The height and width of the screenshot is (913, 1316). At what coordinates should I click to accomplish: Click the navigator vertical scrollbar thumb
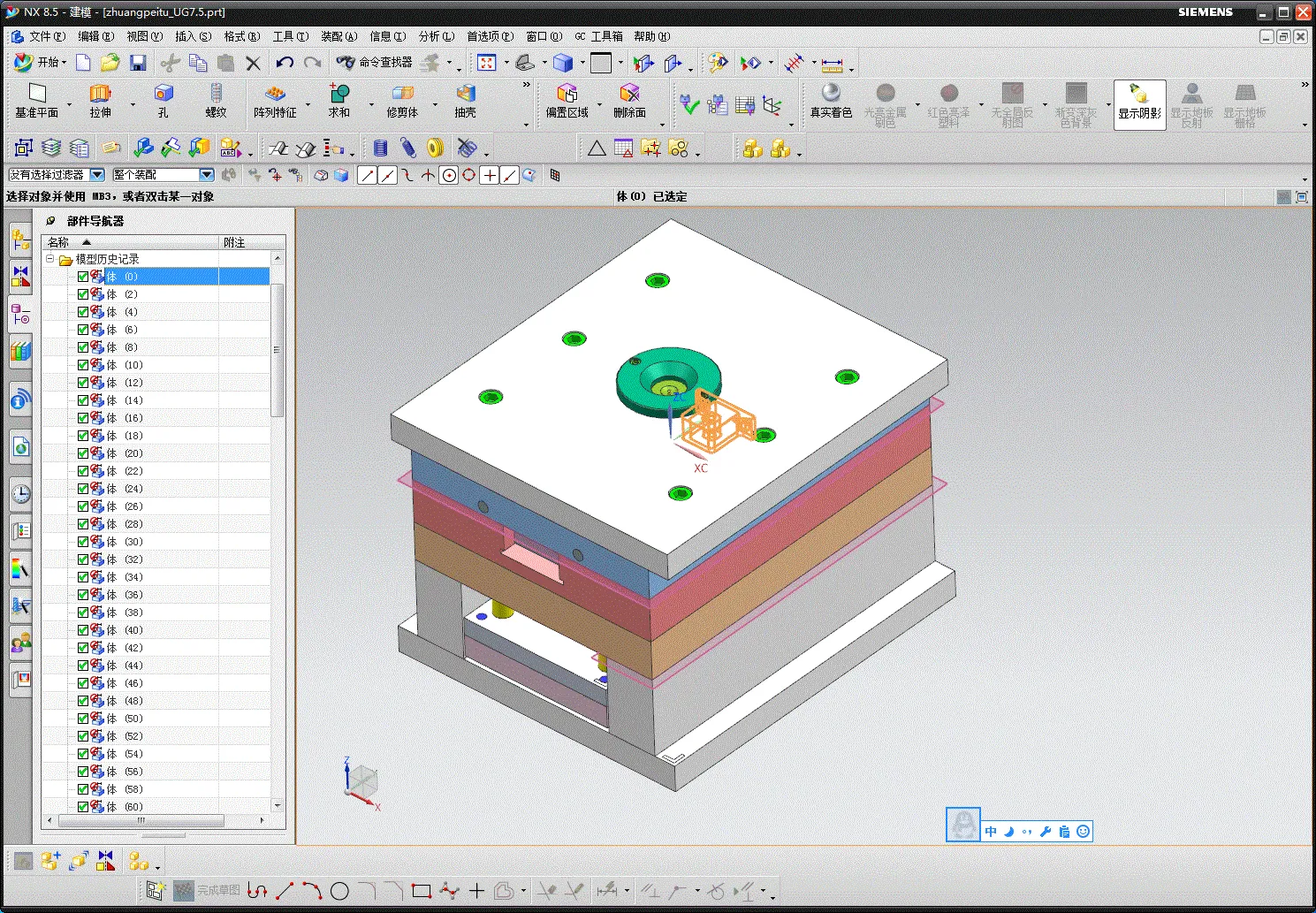[278, 350]
